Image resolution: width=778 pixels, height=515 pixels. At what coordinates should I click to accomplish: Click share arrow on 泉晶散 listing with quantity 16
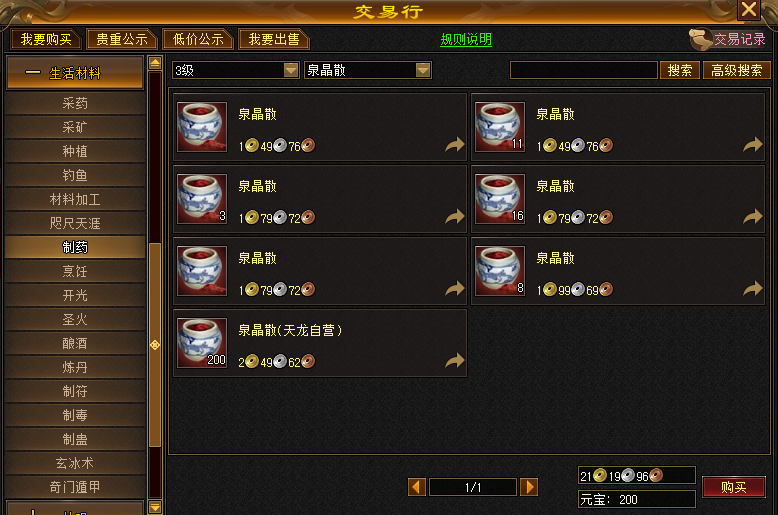753,216
